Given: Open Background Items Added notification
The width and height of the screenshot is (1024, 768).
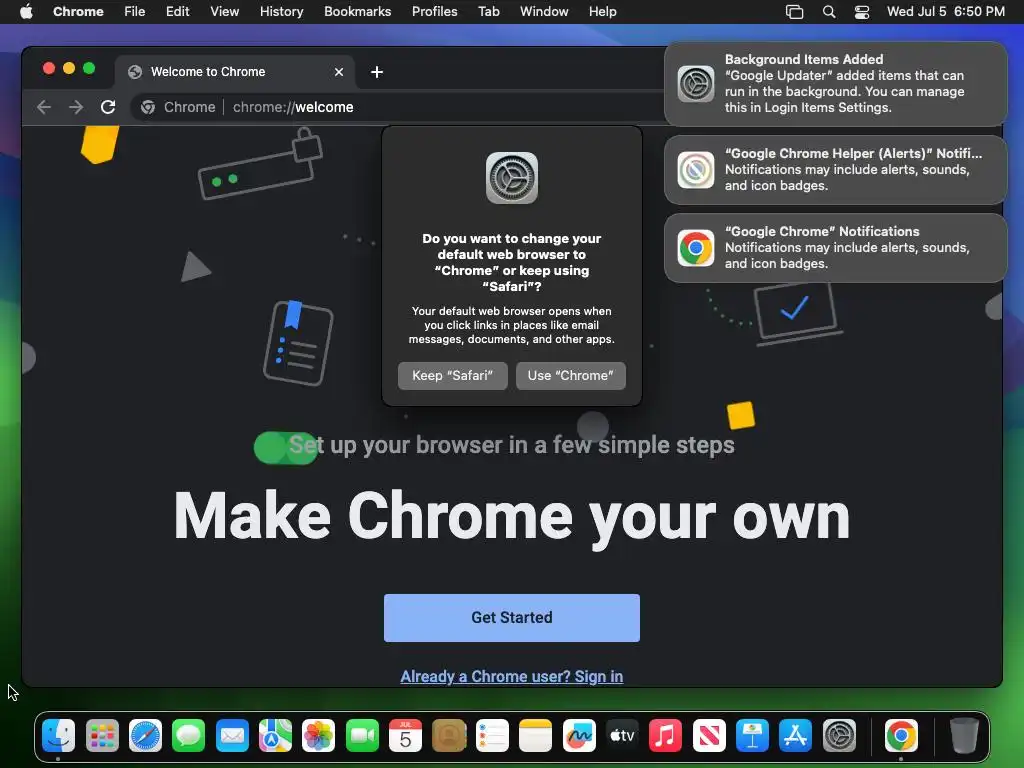Looking at the screenshot, I should [x=835, y=84].
